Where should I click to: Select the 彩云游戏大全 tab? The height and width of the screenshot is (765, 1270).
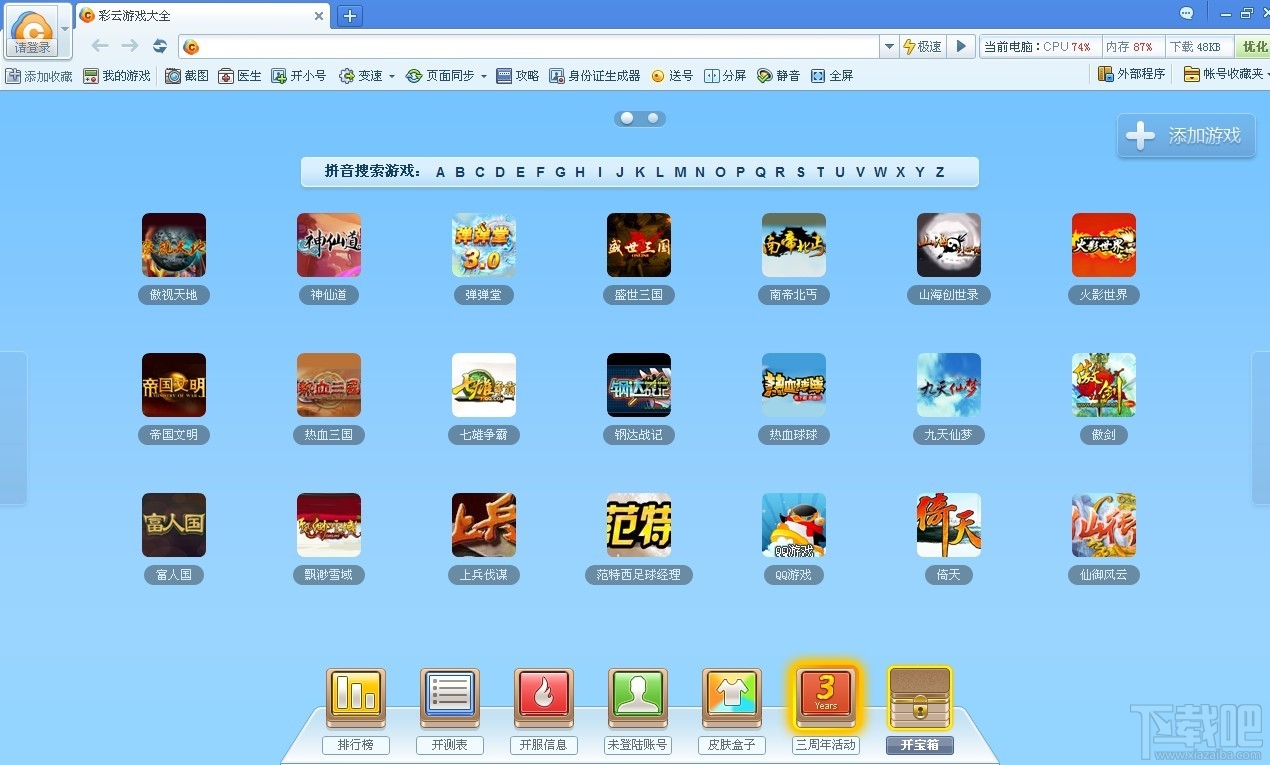tap(202, 16)
